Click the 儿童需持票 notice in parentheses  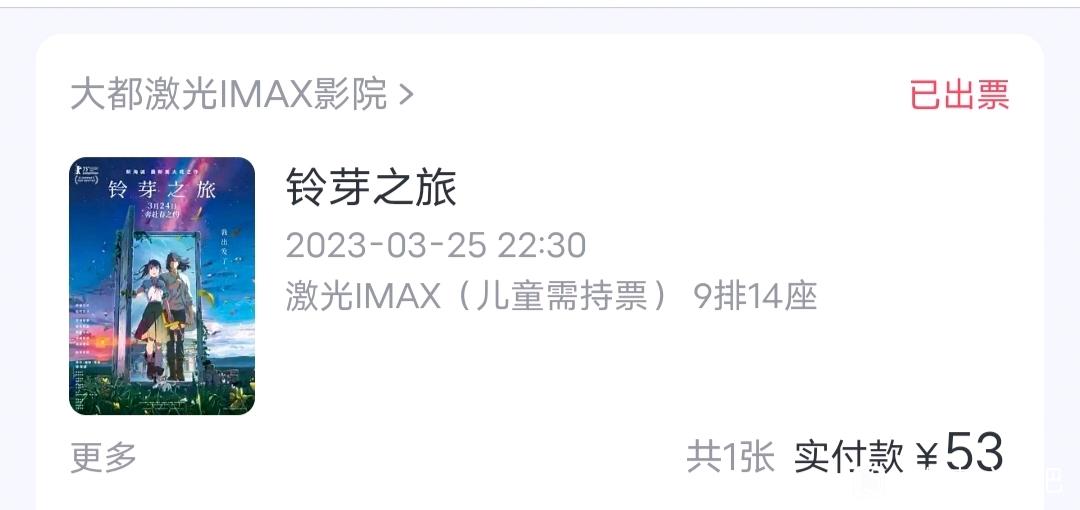click(563, 297)
